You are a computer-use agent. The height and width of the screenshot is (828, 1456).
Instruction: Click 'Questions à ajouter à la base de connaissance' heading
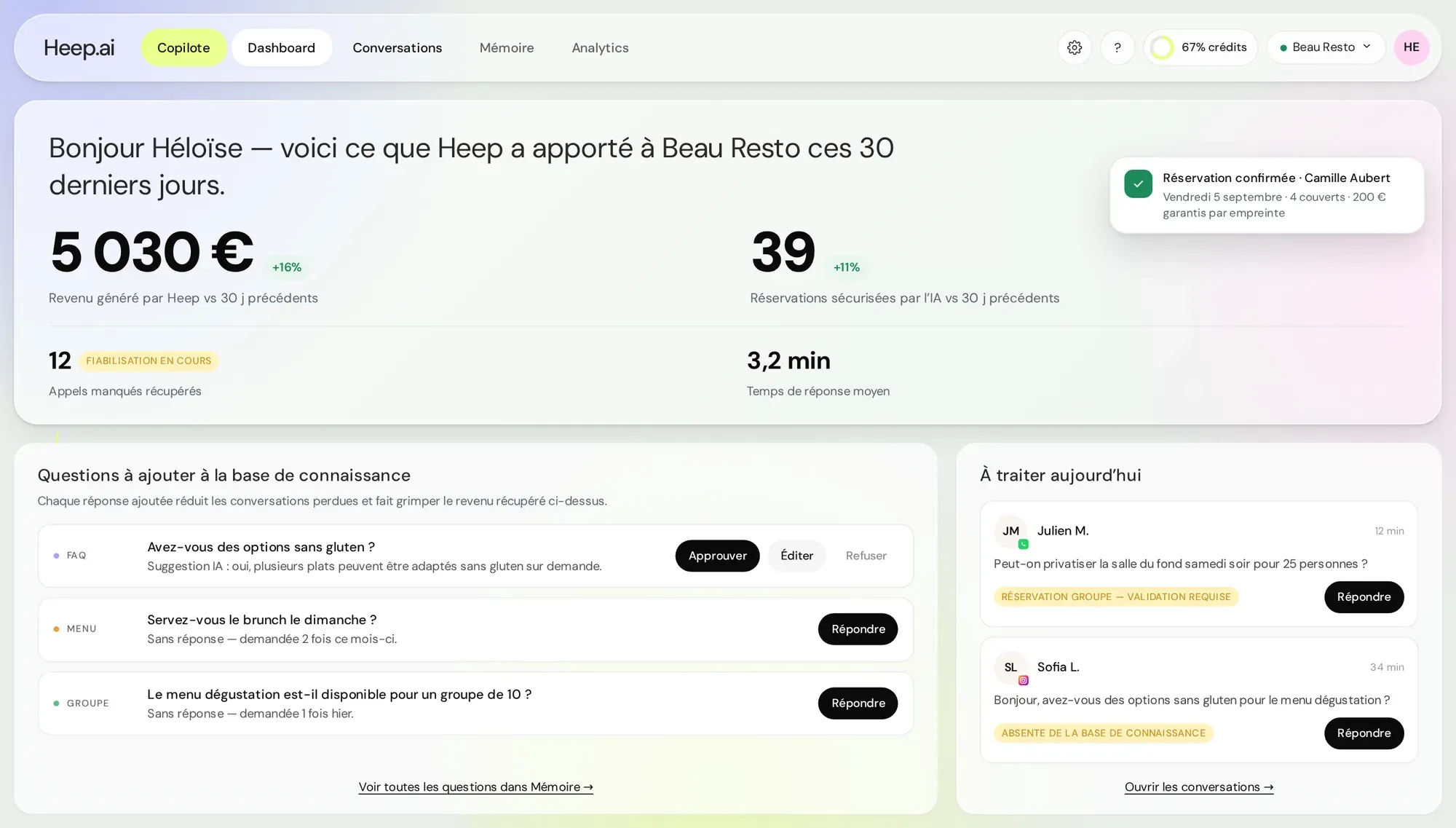223,476
